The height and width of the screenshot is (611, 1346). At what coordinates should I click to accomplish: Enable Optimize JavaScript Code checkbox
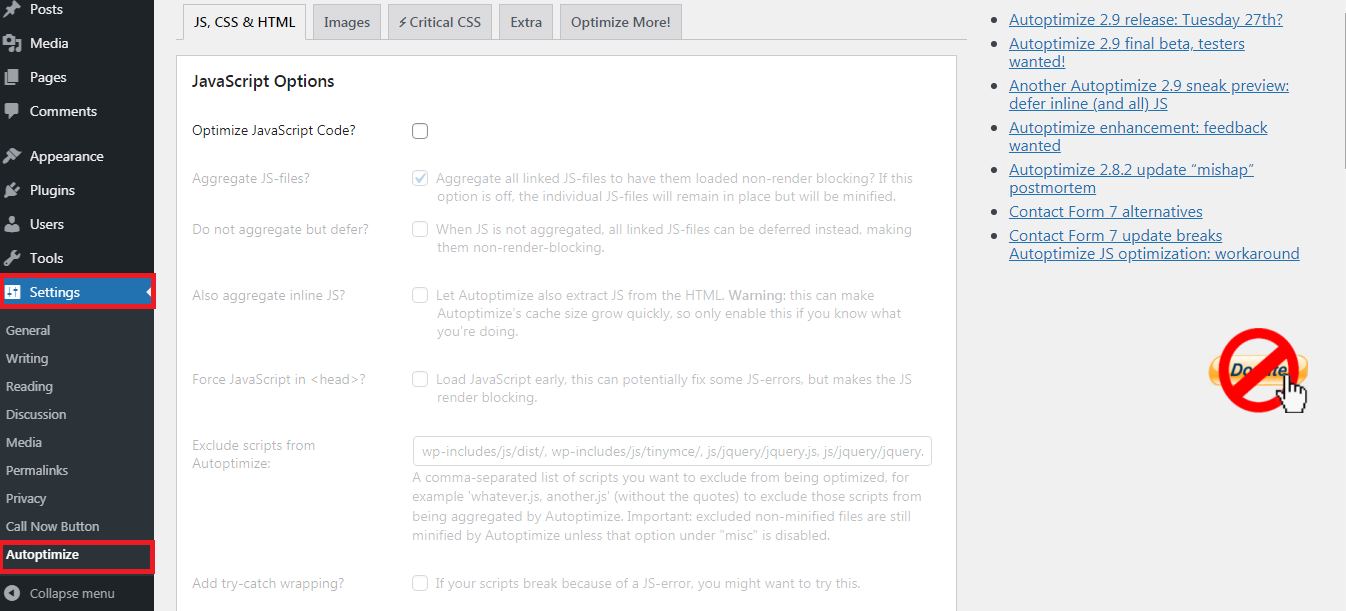click(420, 131)
